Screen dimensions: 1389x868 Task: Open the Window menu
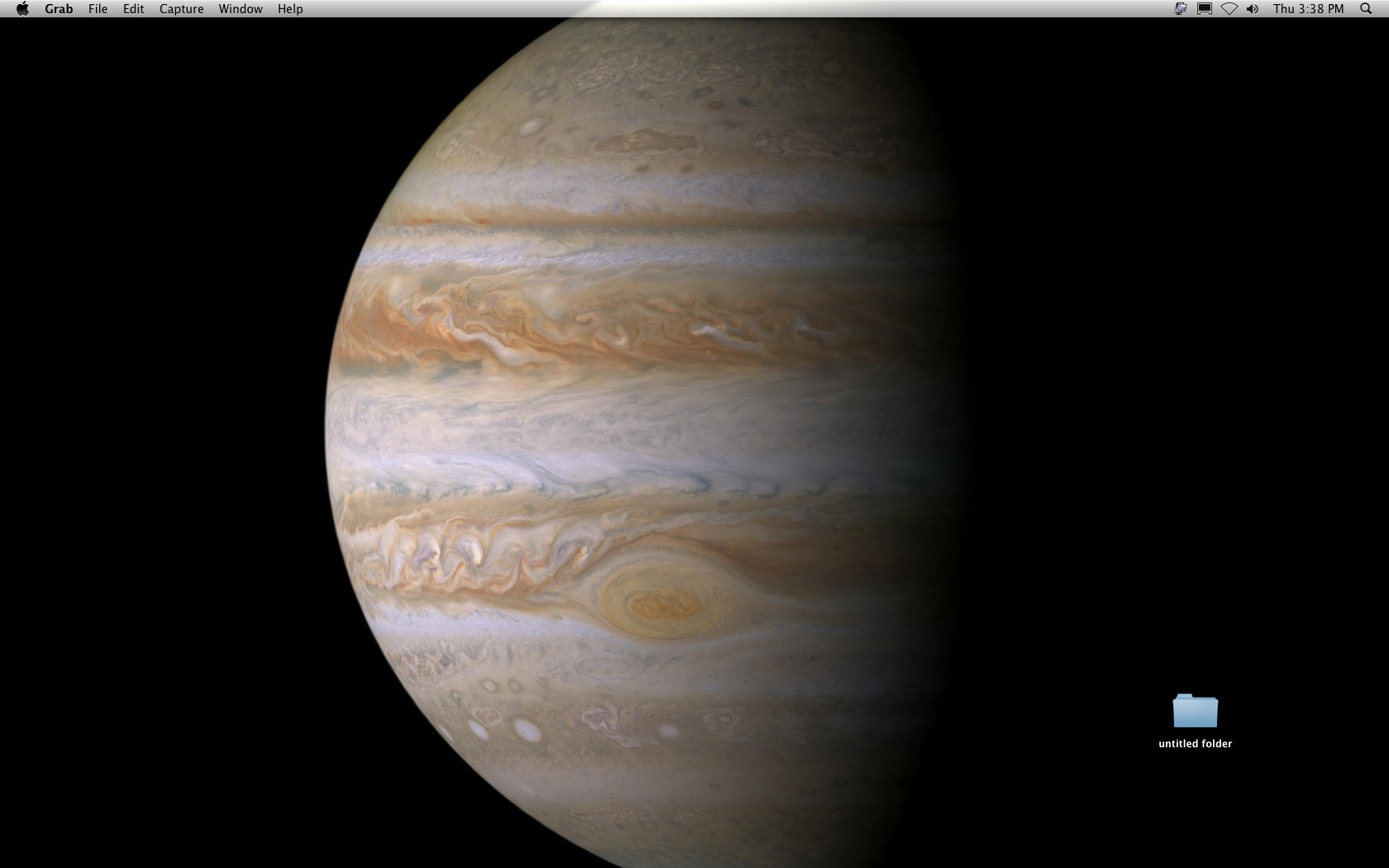241,9
